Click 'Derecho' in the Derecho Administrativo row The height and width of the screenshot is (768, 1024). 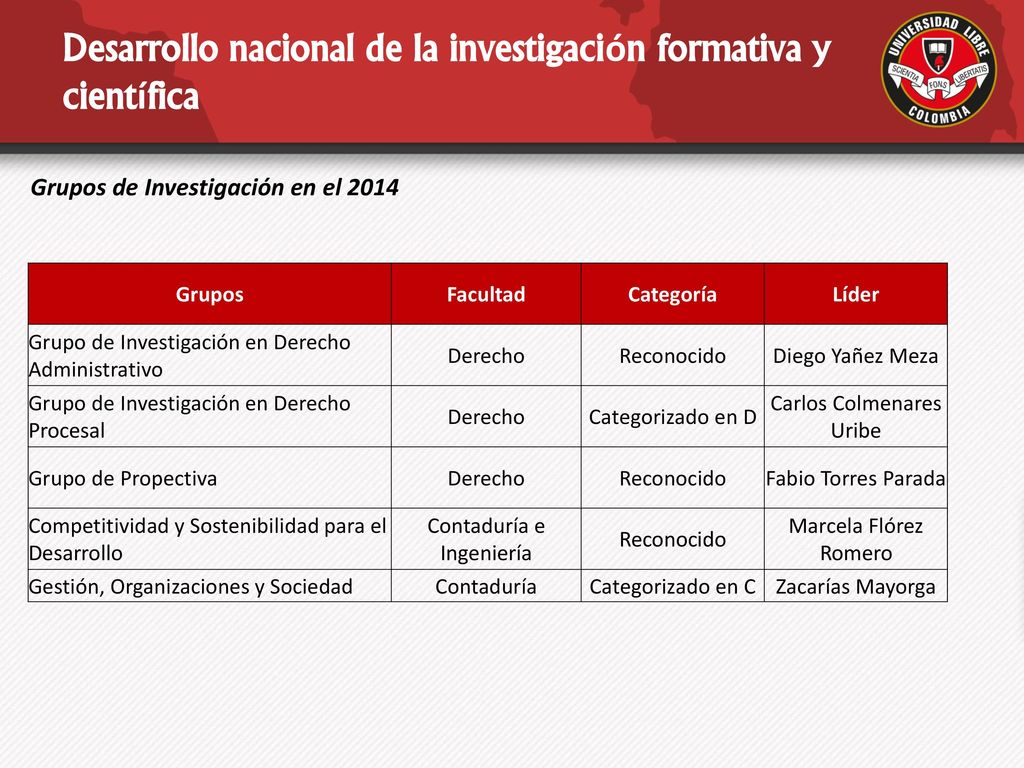(x=486, y=356)
